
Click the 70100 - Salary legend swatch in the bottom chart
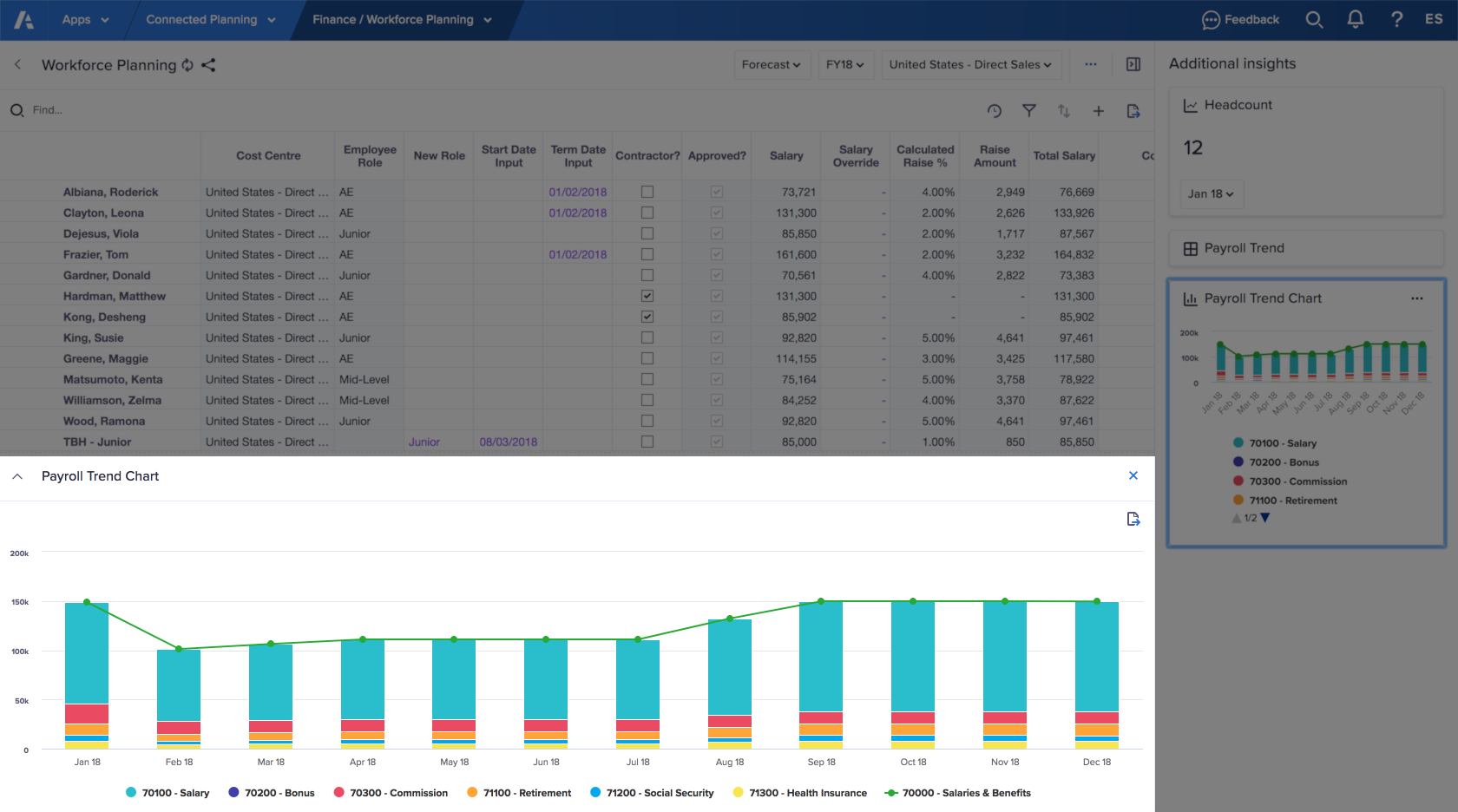(x=131, y=793)
